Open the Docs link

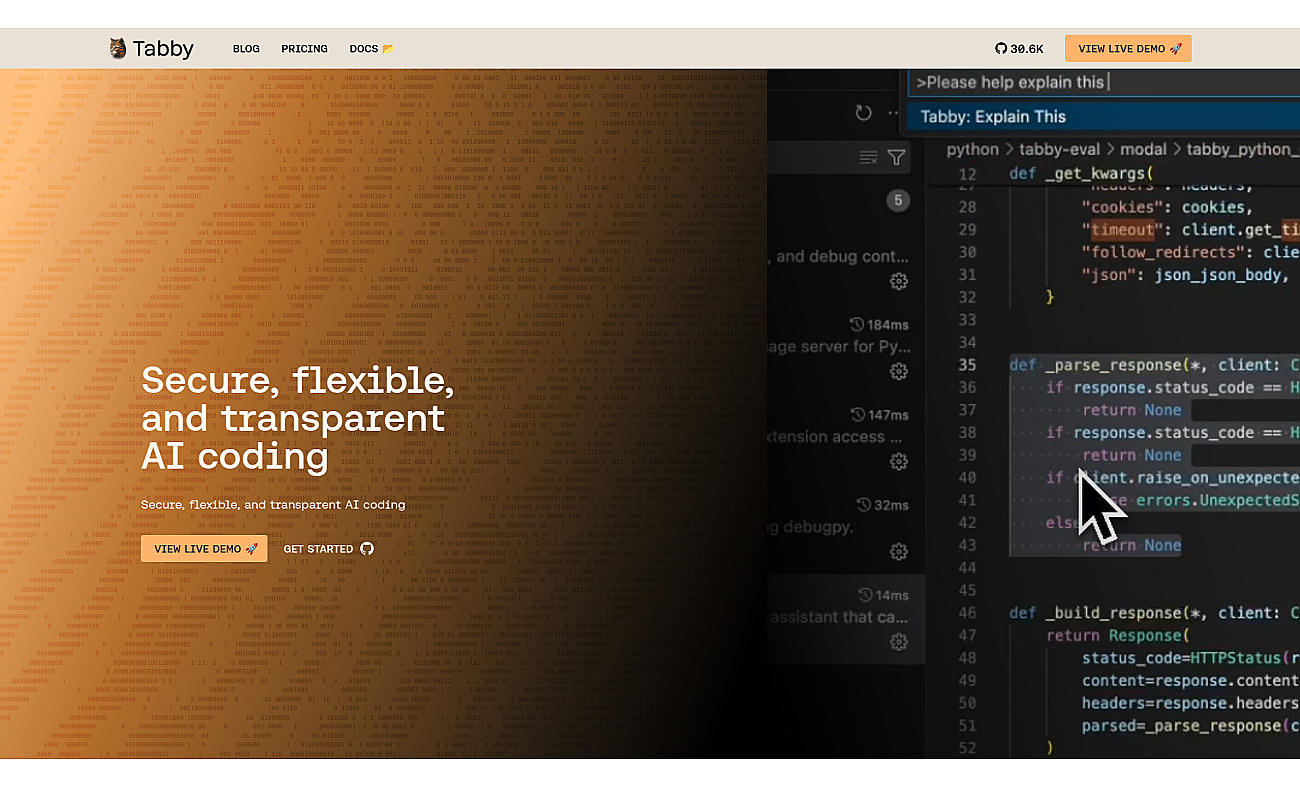(372, 49)
